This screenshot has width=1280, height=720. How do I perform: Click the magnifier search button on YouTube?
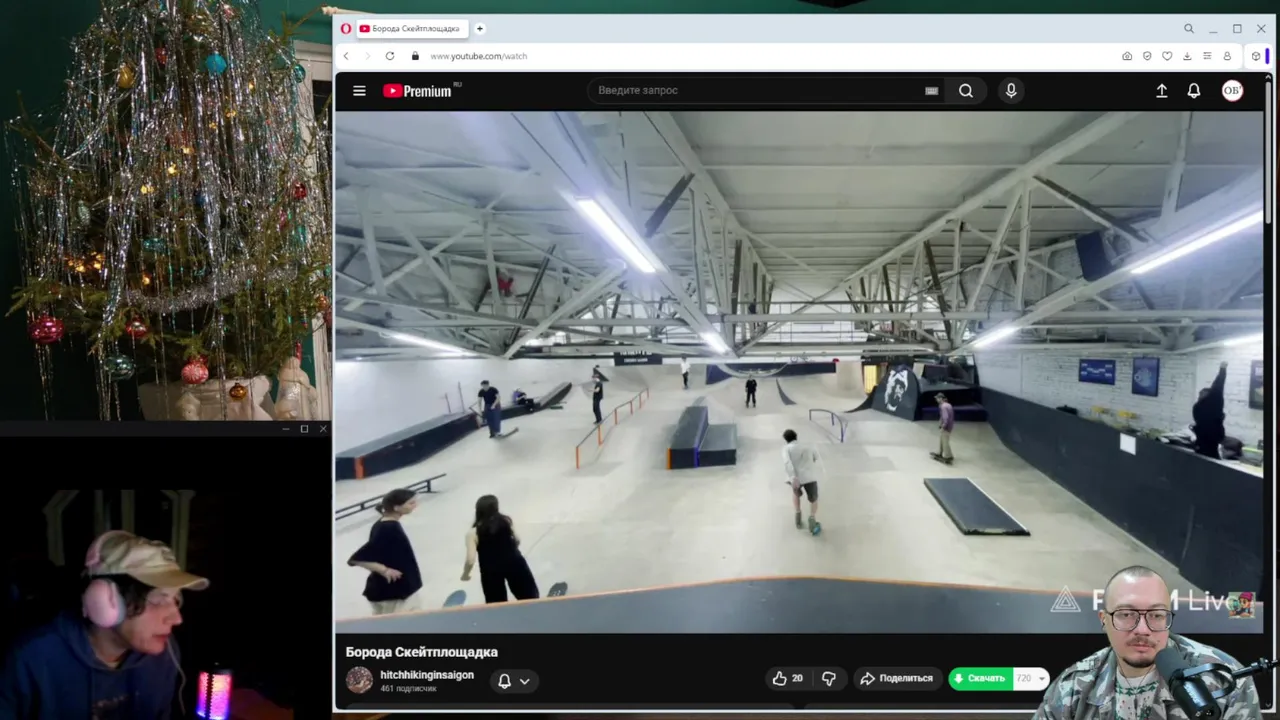[966, 91]
